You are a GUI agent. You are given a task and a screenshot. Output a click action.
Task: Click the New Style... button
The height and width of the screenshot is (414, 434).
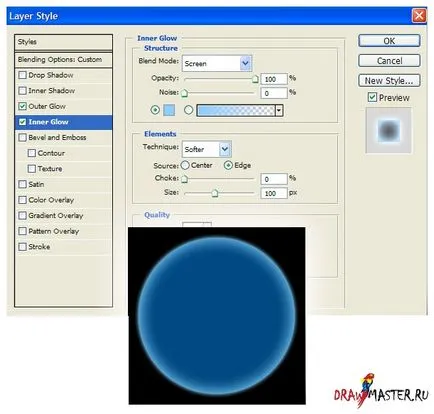(389, 81)
